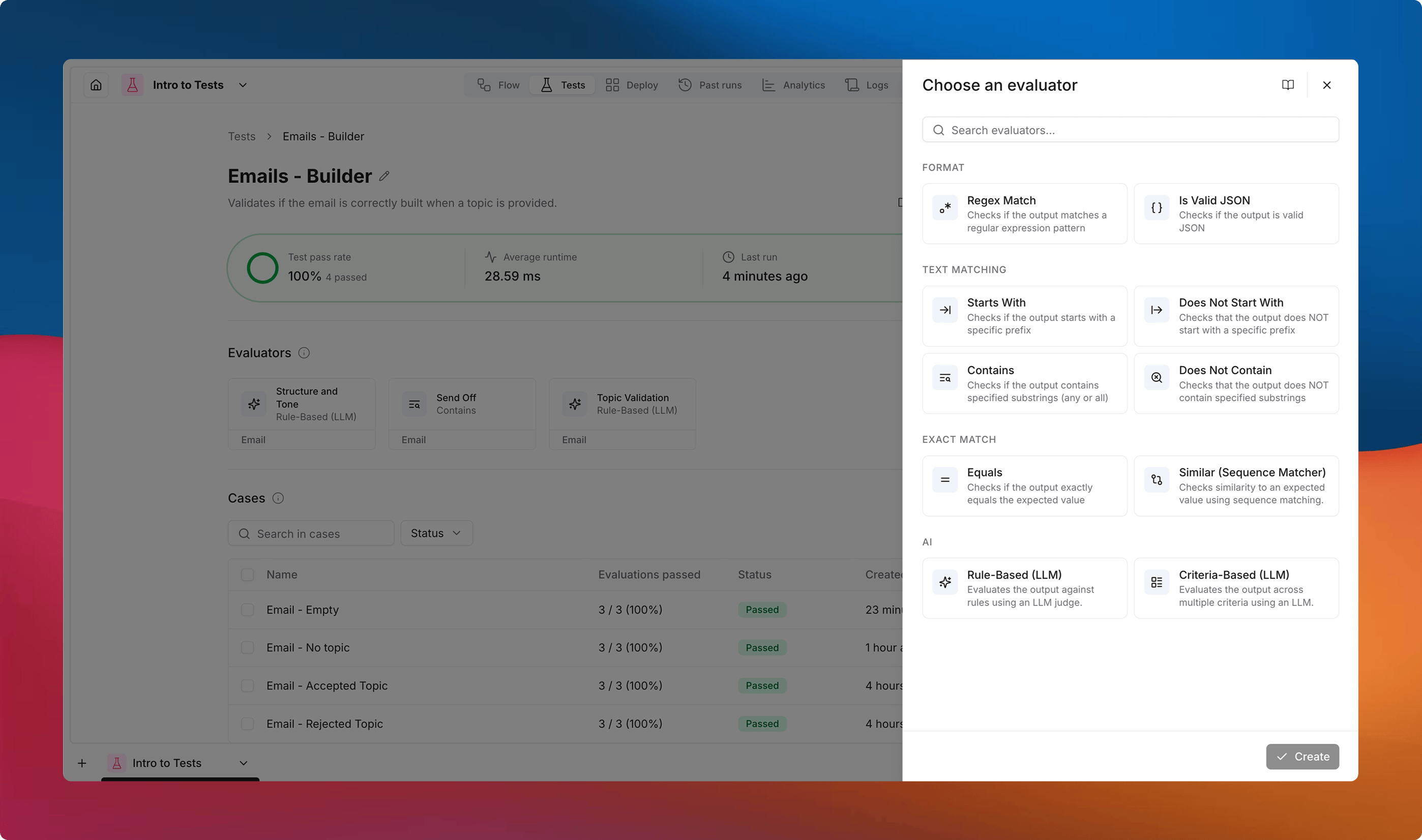Check the Email - No topic case checkbox

click(x=247, y=648)
